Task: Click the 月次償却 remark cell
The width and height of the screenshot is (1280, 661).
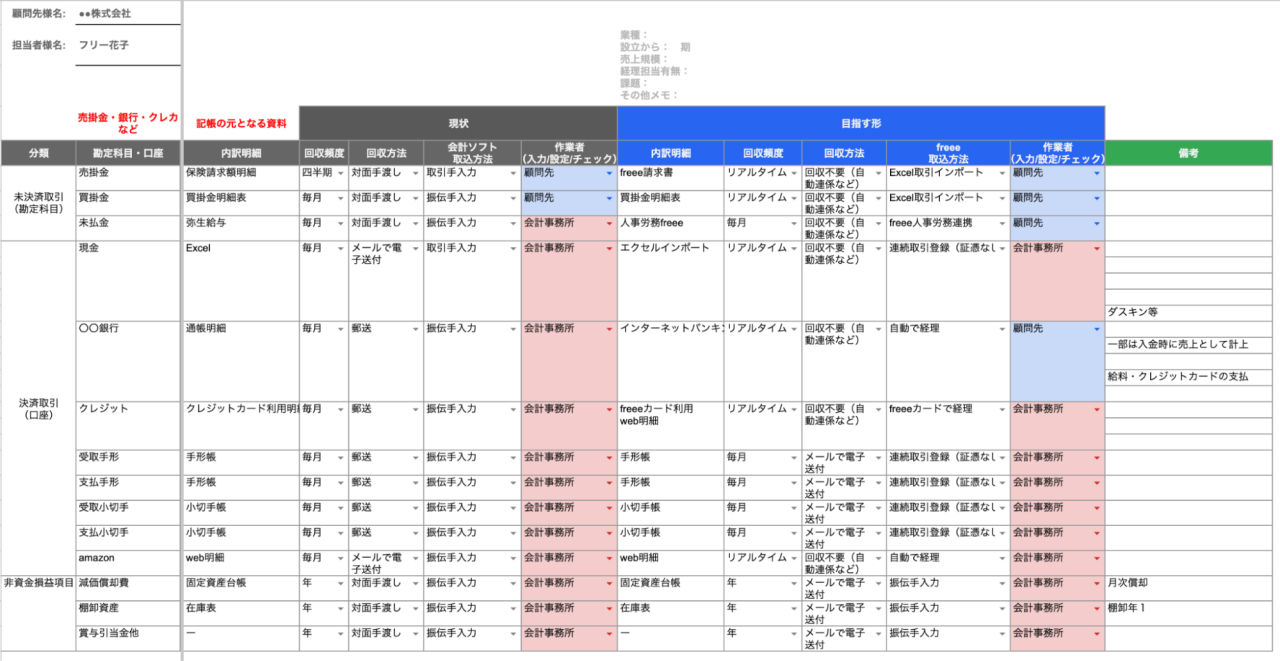Action: click(1189, 588)
